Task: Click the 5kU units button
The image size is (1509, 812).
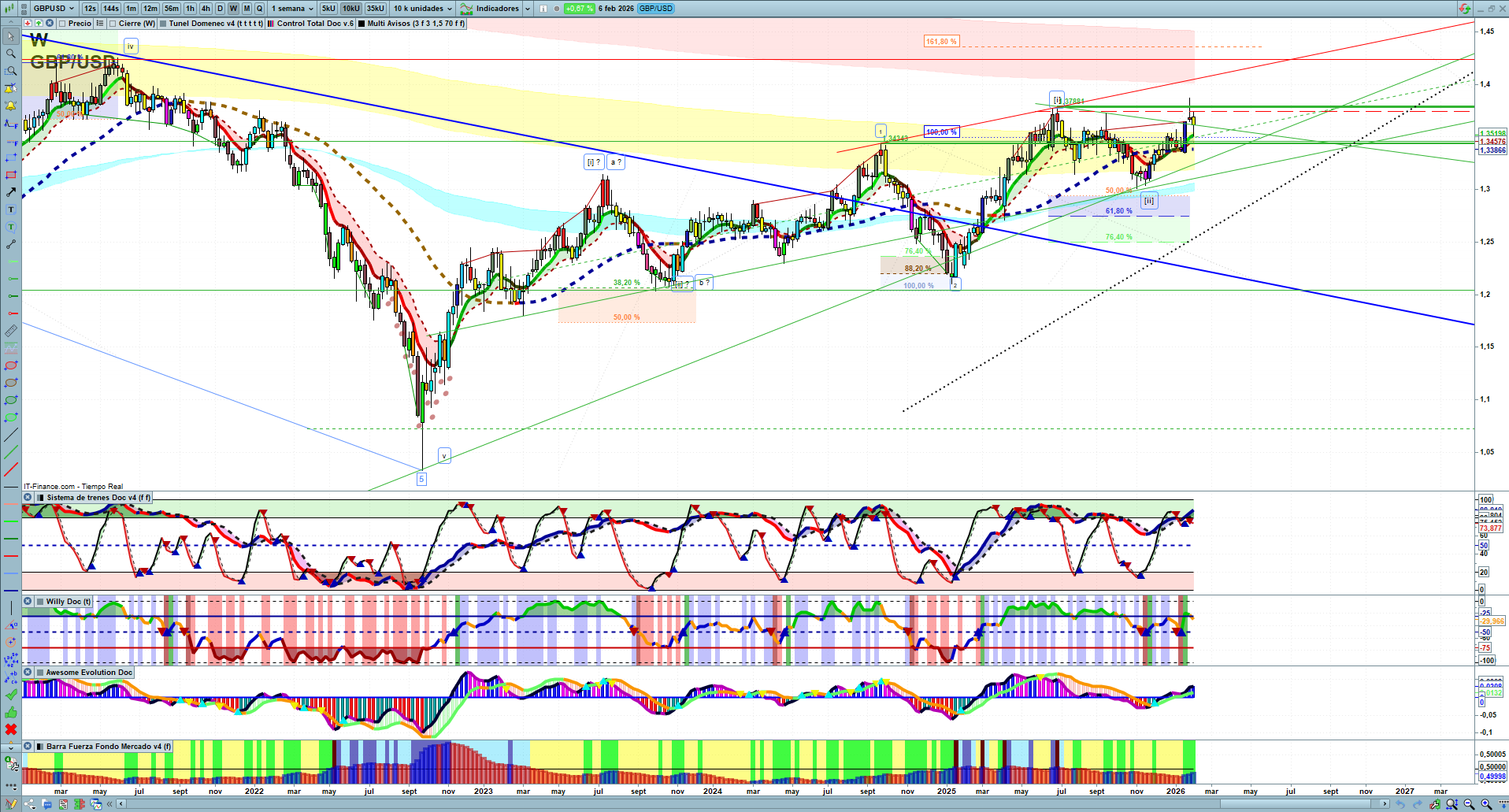Action: point(328,9)
